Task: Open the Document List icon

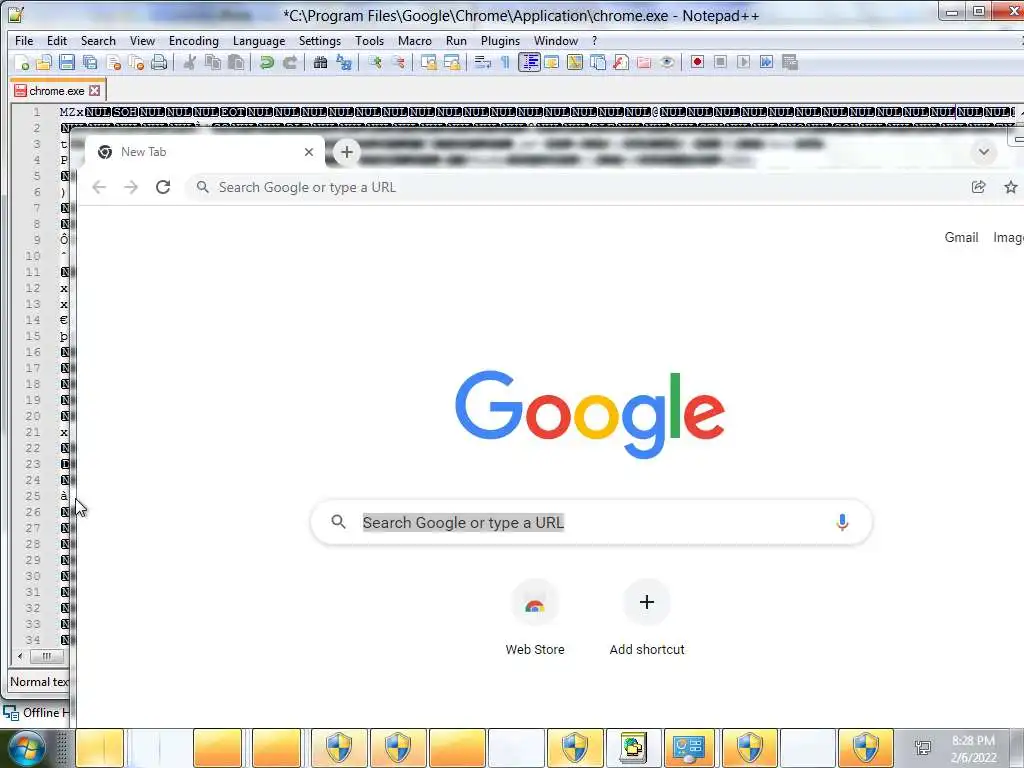Action: [x=598, y=62]
